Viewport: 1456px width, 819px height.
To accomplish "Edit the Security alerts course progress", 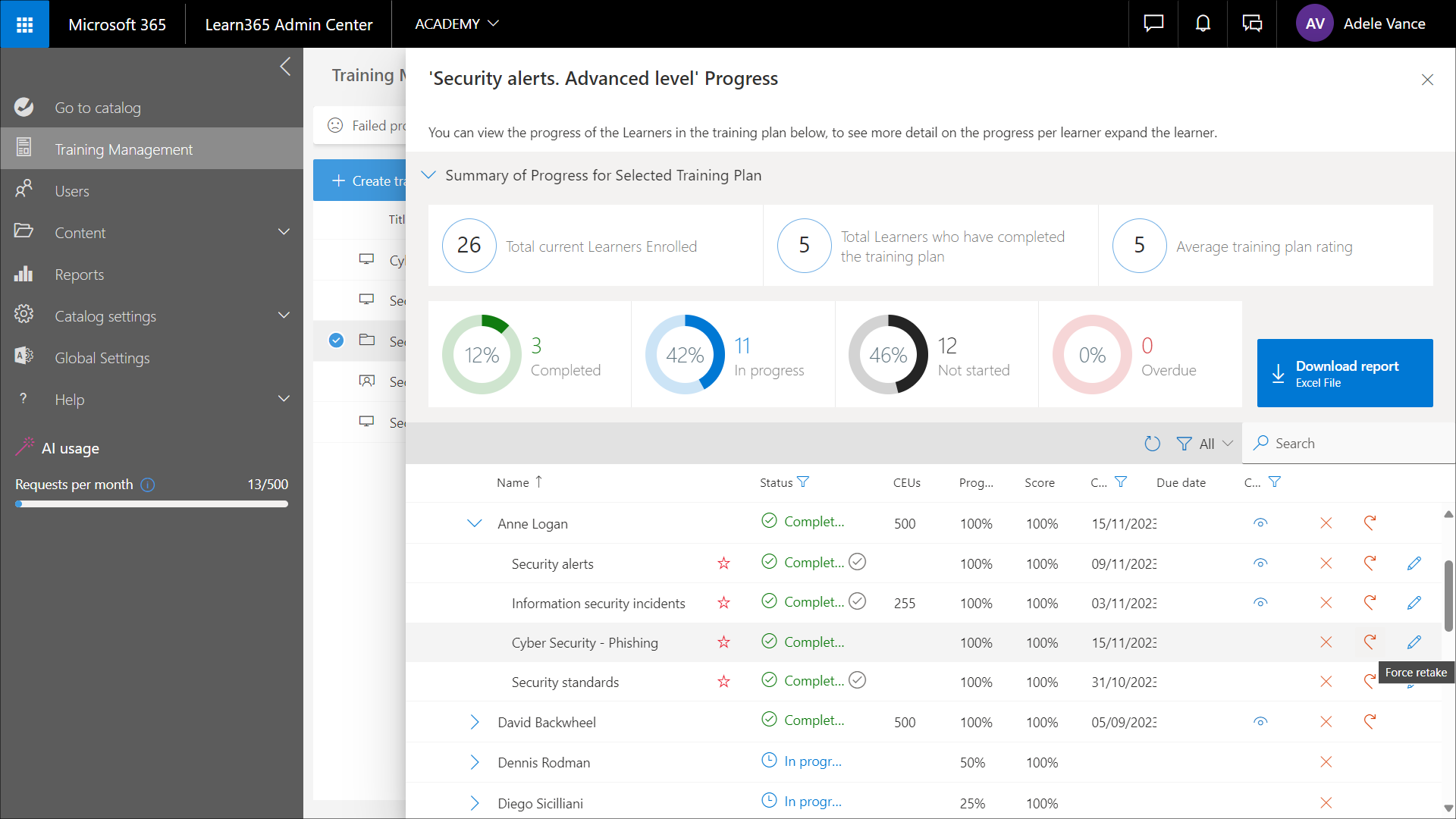I will 1414,563.
